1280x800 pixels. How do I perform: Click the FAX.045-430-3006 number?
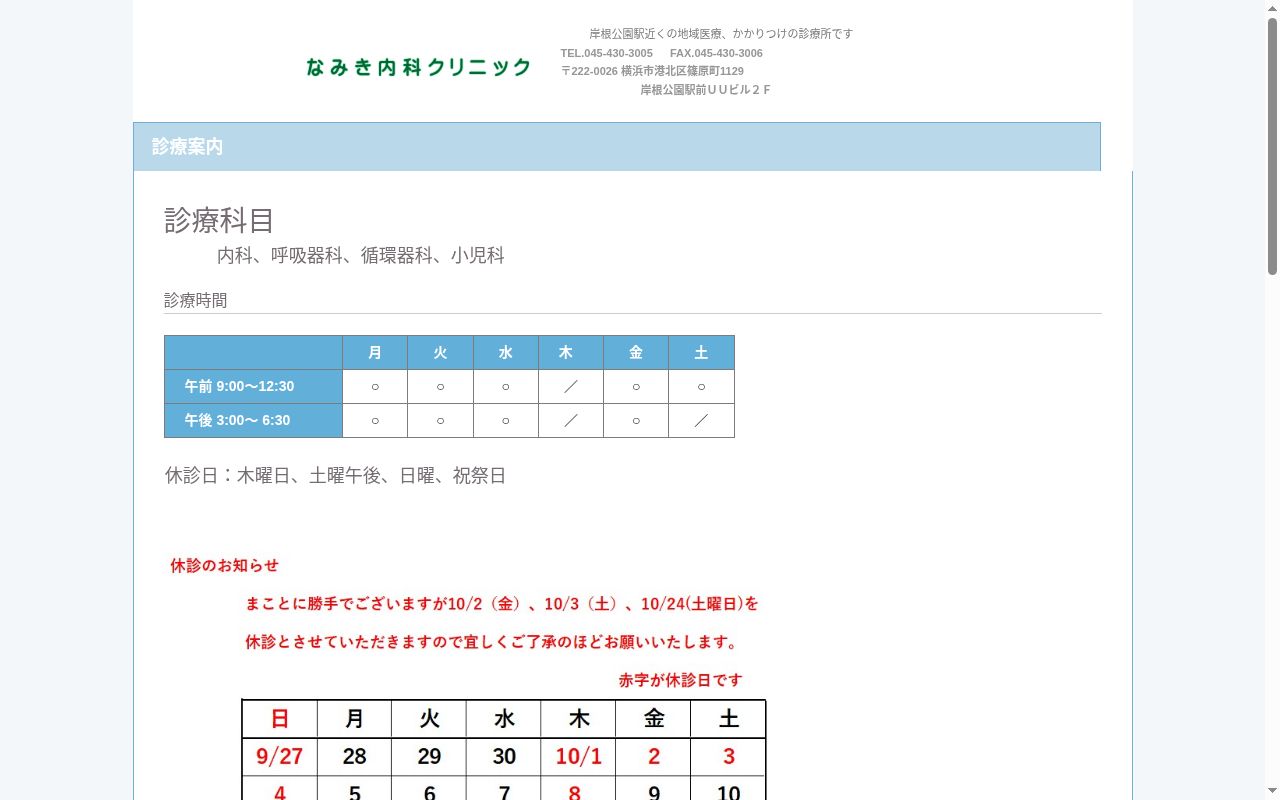click(x=716, y=53)
